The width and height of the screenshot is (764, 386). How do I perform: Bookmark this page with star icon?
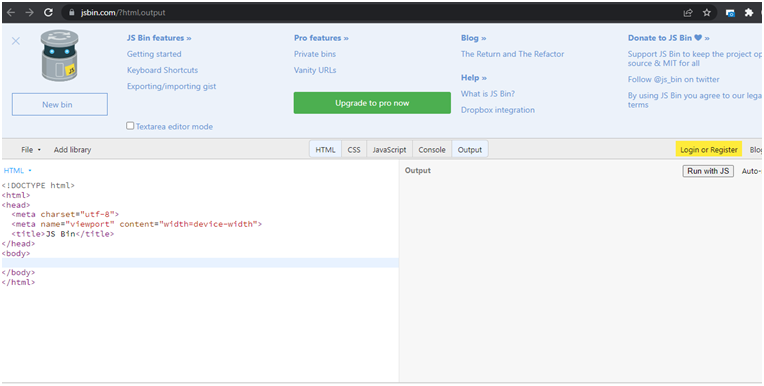click(707, 13)
